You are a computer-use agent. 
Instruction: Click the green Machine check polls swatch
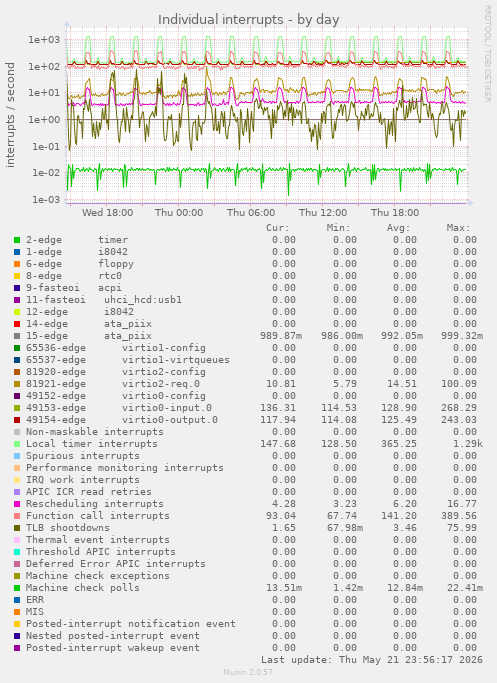click(17, 588)
